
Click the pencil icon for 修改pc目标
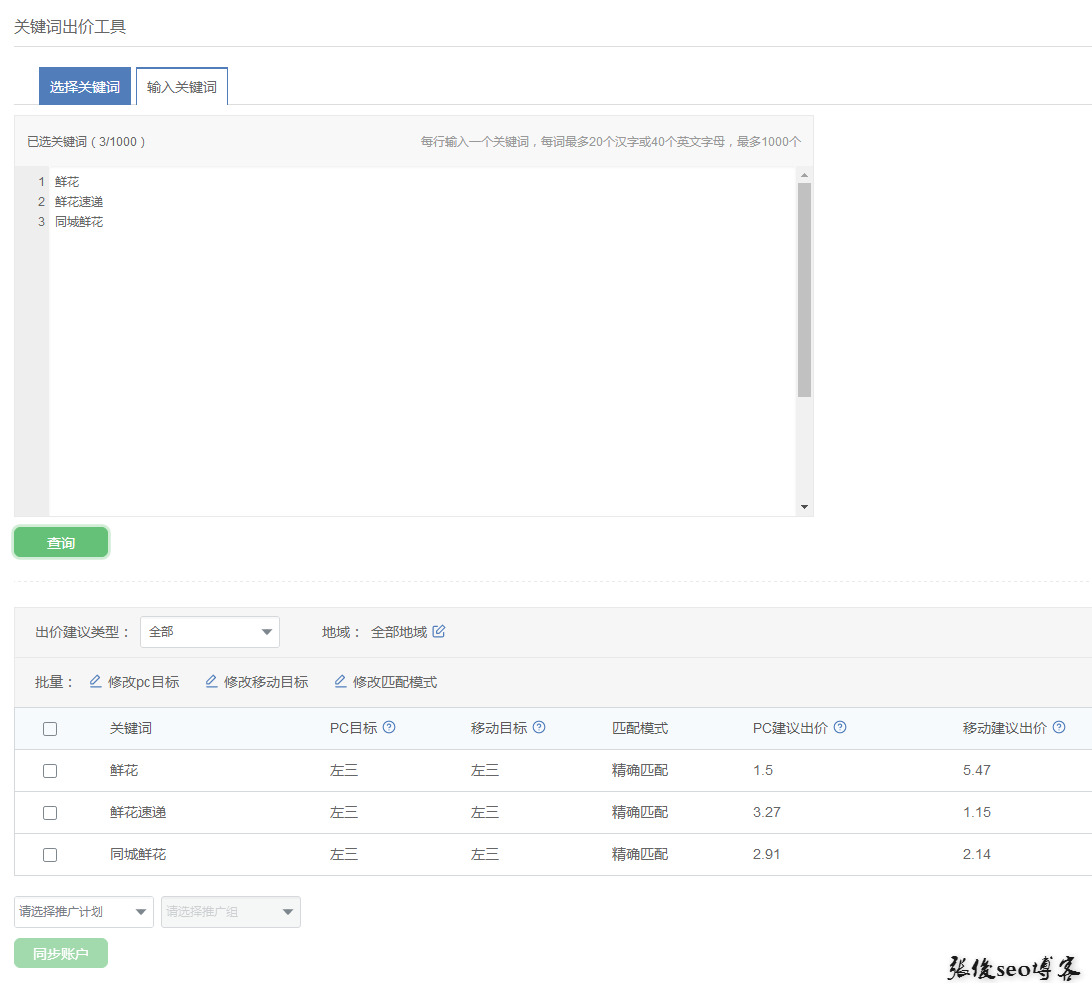pyautogui.click(x=95, y=681)
